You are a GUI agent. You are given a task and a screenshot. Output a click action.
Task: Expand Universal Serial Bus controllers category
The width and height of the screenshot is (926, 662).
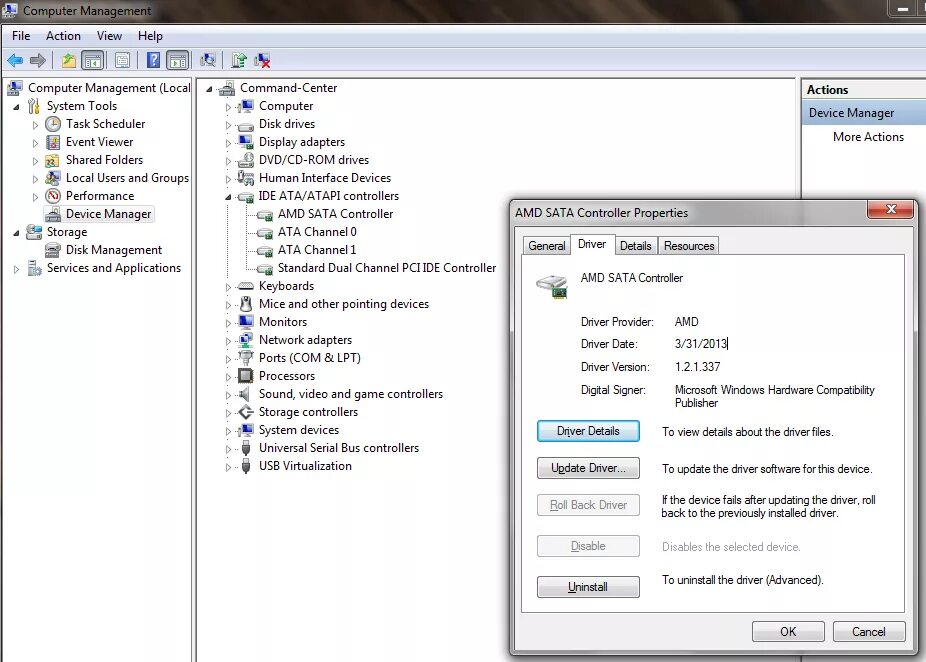coord(229,449)
